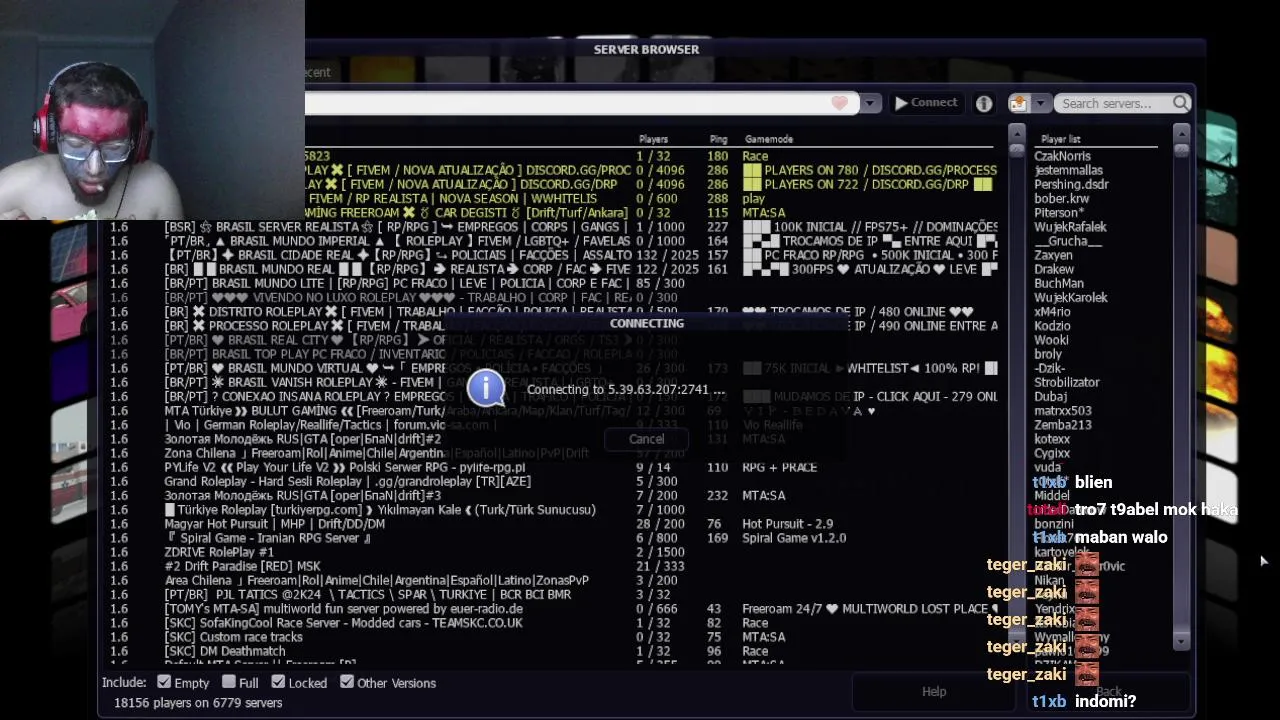Click the Back button

1108,691
